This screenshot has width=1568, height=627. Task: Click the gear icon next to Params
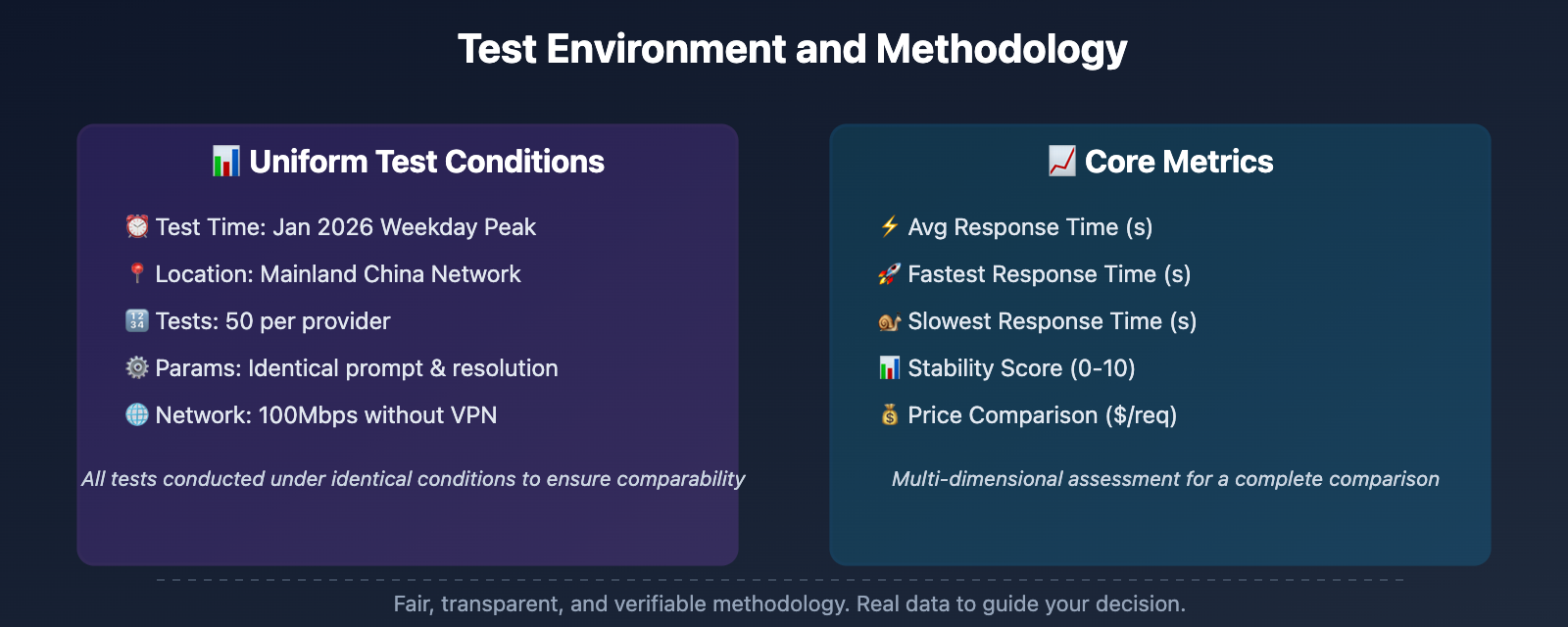tap(137, 368)
